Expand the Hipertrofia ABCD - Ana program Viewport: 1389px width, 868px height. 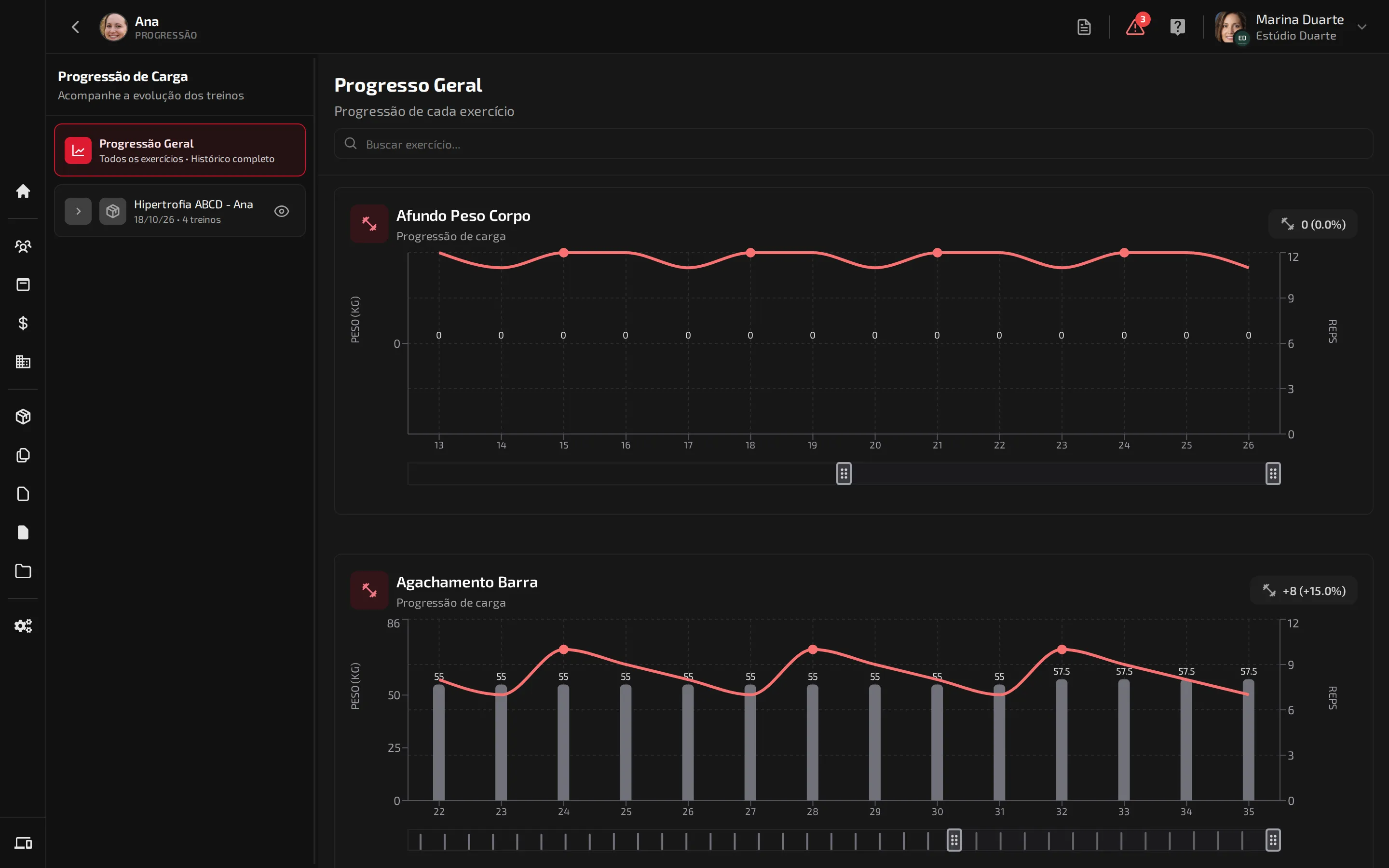pos(78,211)
